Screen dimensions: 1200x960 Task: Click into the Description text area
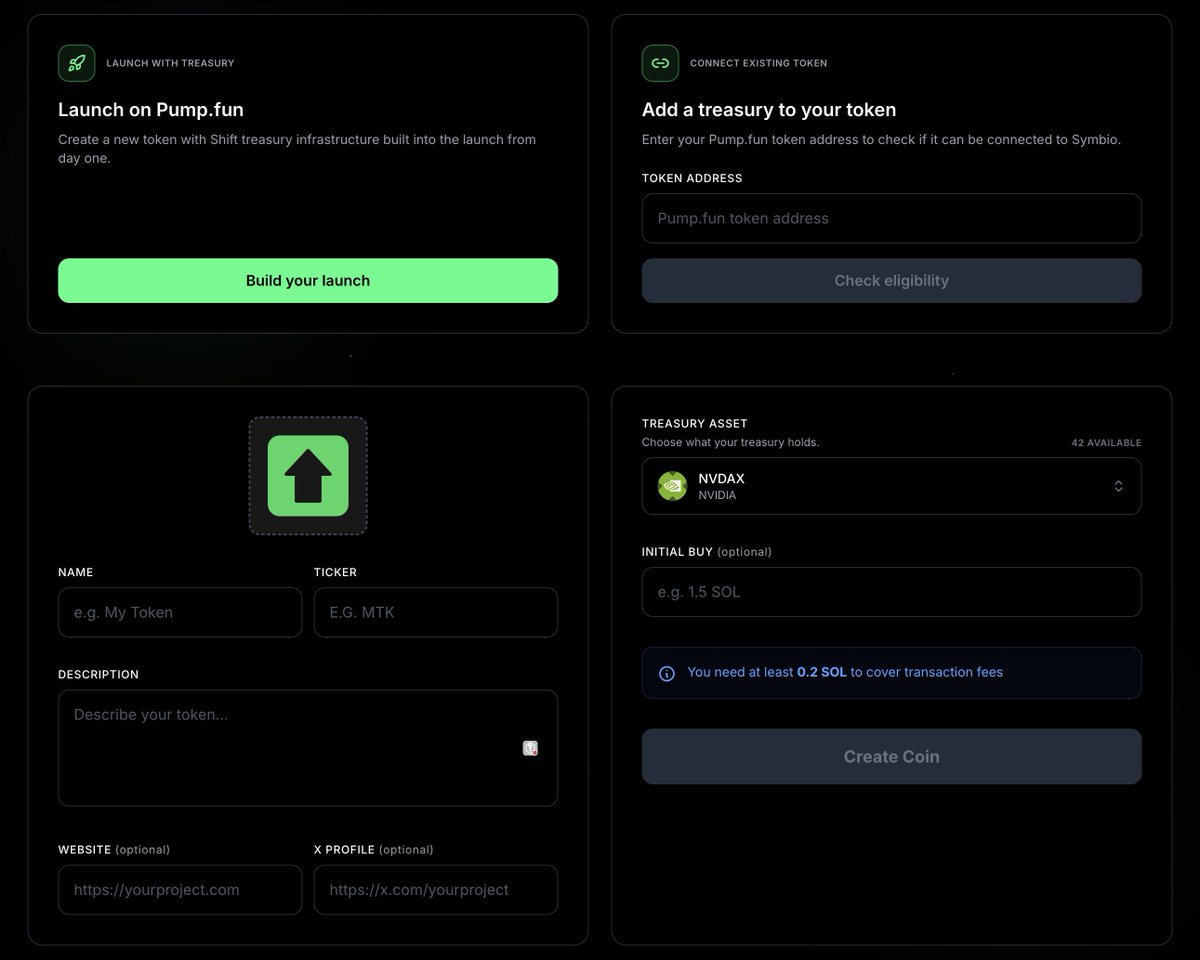click(308, 748)
